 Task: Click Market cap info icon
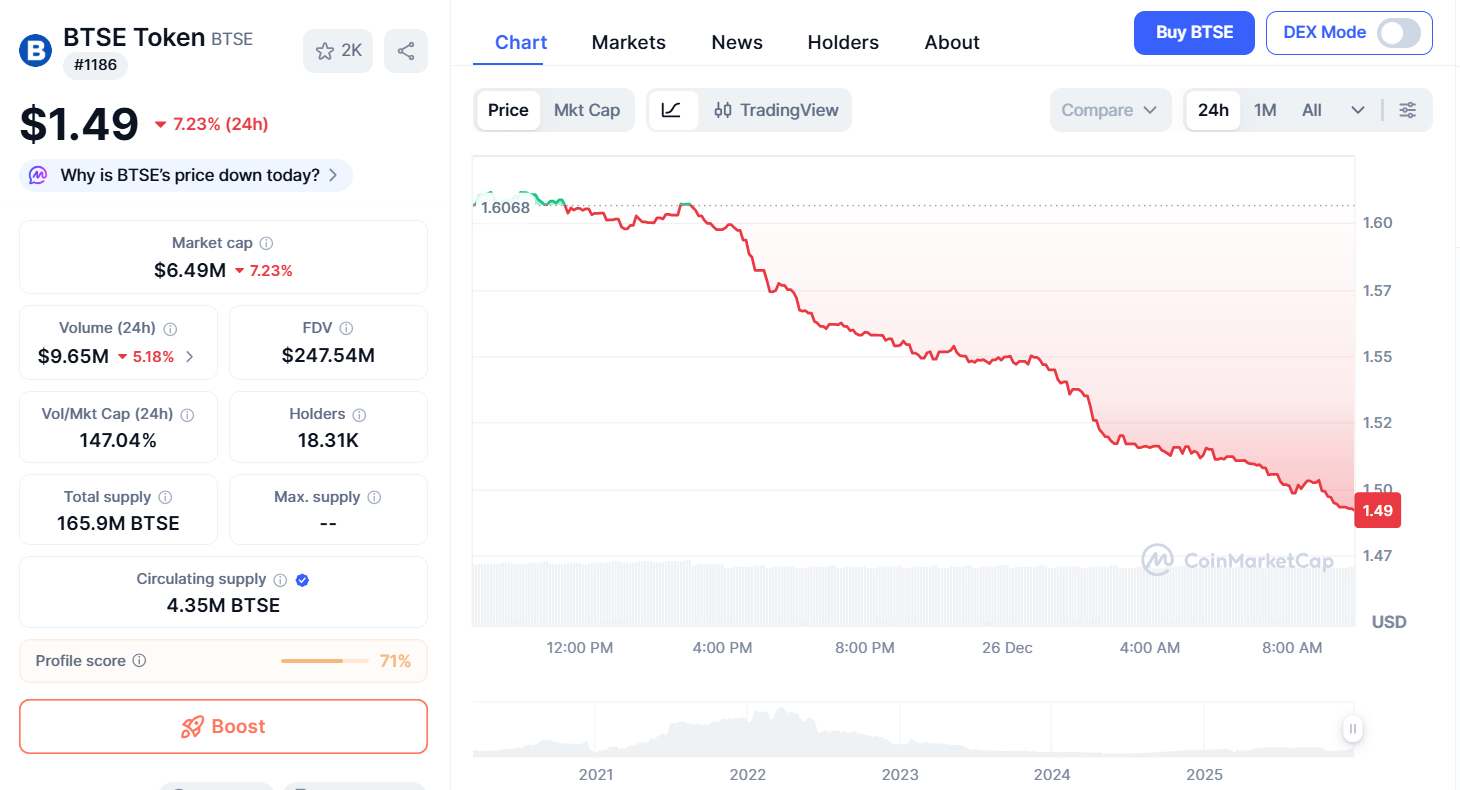[266, 243]
